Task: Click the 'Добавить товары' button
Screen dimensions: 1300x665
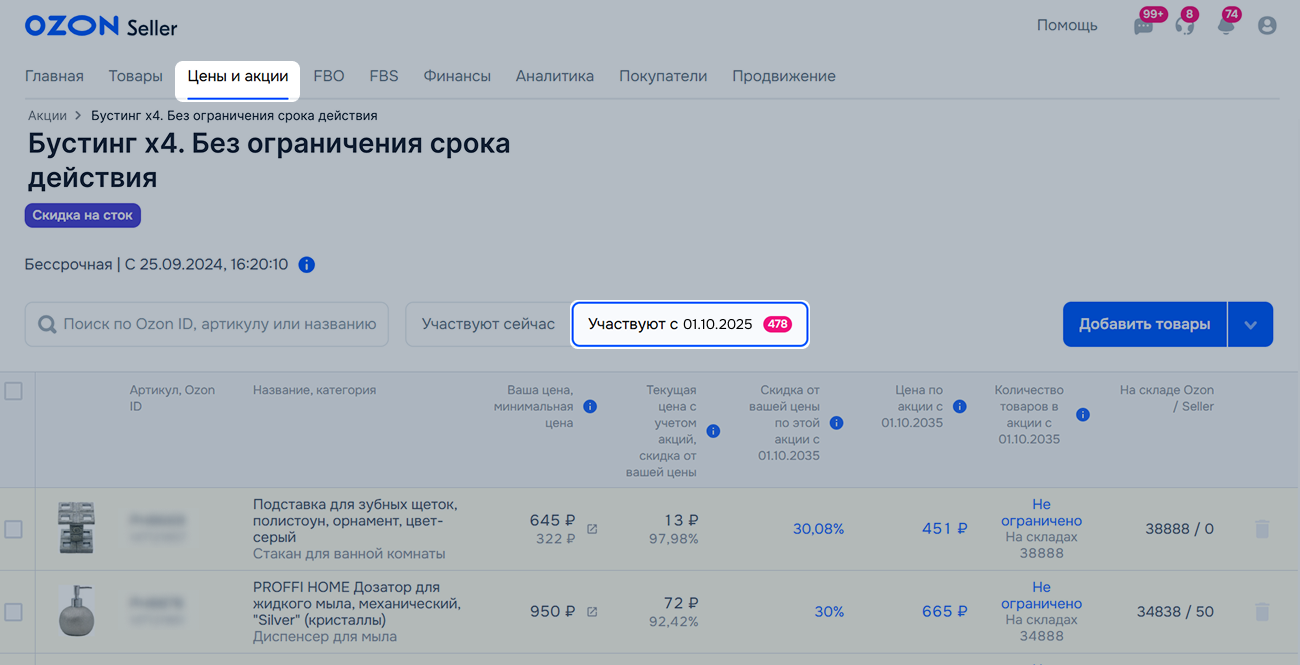Action: coord(1144,325)
